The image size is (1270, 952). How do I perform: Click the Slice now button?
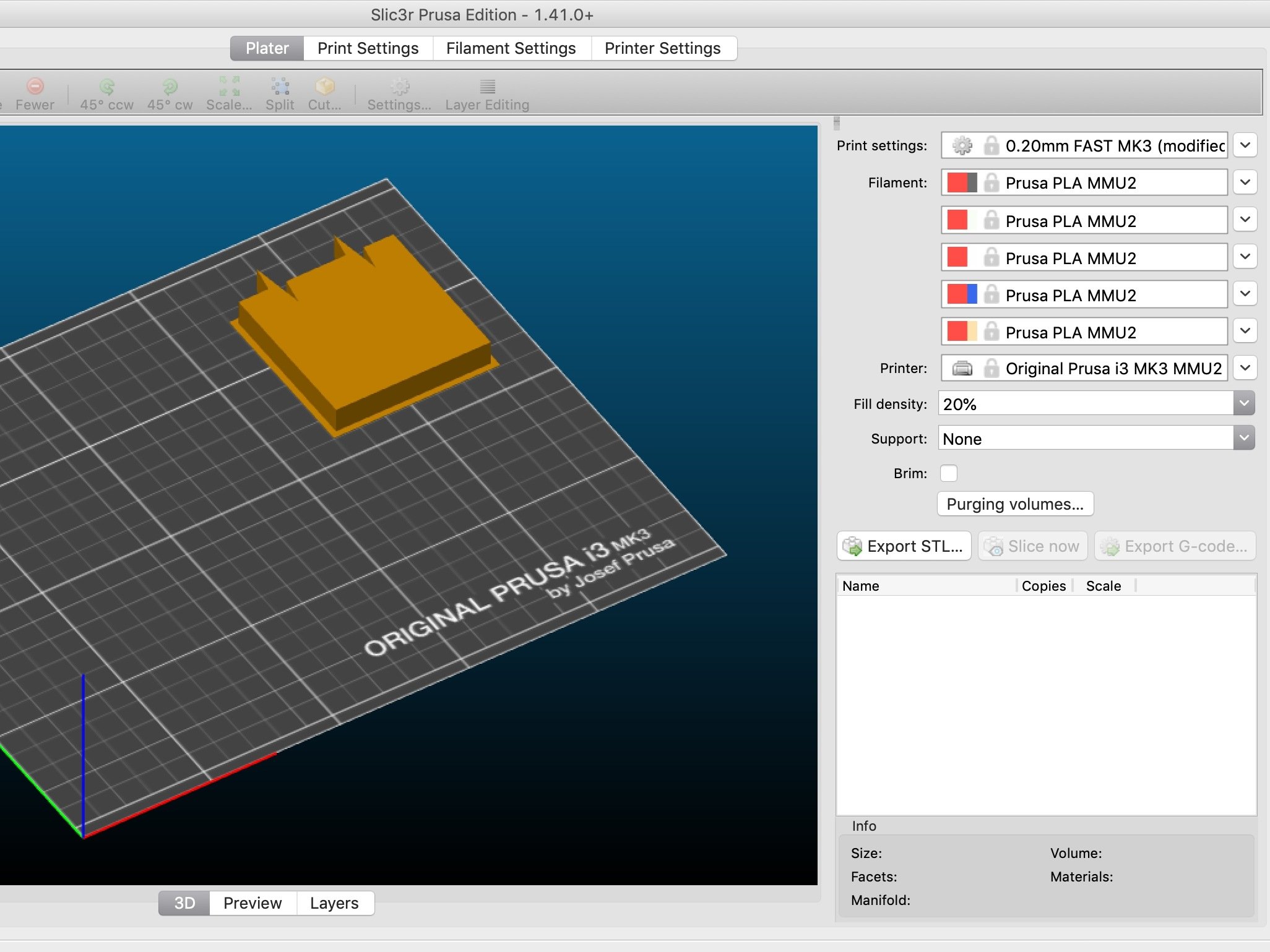click(1032, 546)
